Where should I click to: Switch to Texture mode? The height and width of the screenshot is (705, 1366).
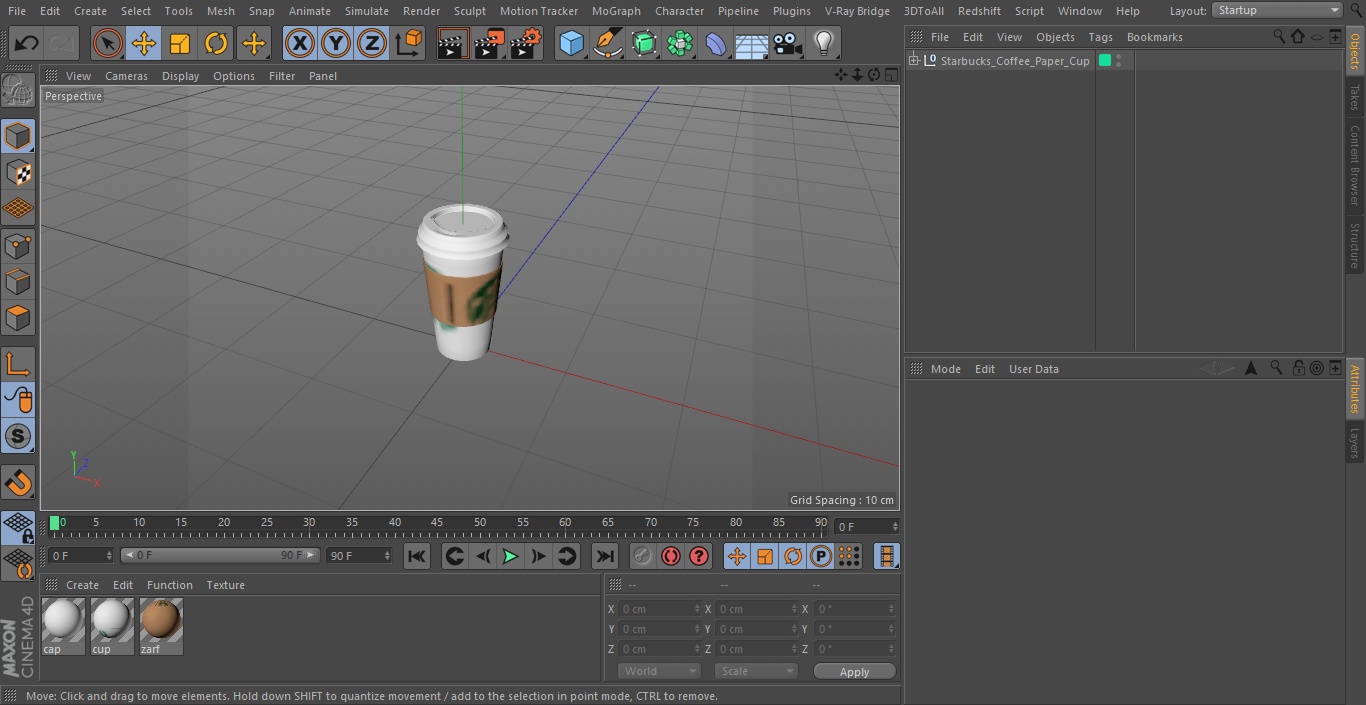[x=18, y=172]
